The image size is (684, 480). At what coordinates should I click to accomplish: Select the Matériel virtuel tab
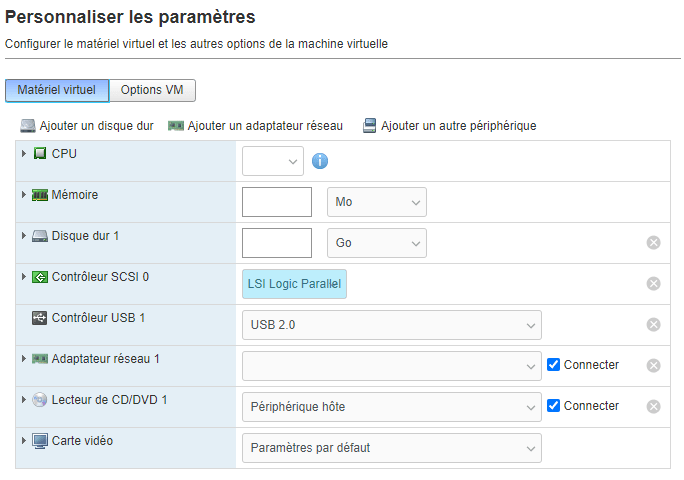tap(57, 90)
